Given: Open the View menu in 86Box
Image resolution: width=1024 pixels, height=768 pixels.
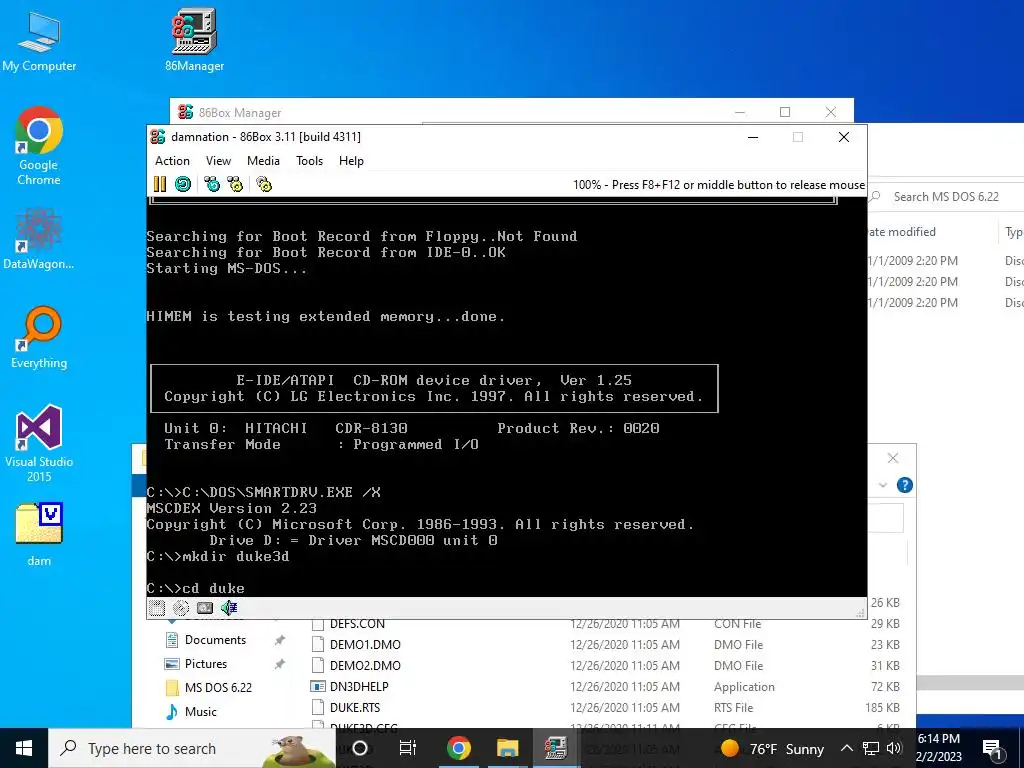Looking at the screenshot, I should pyautogui.click(x=218, y=161).
